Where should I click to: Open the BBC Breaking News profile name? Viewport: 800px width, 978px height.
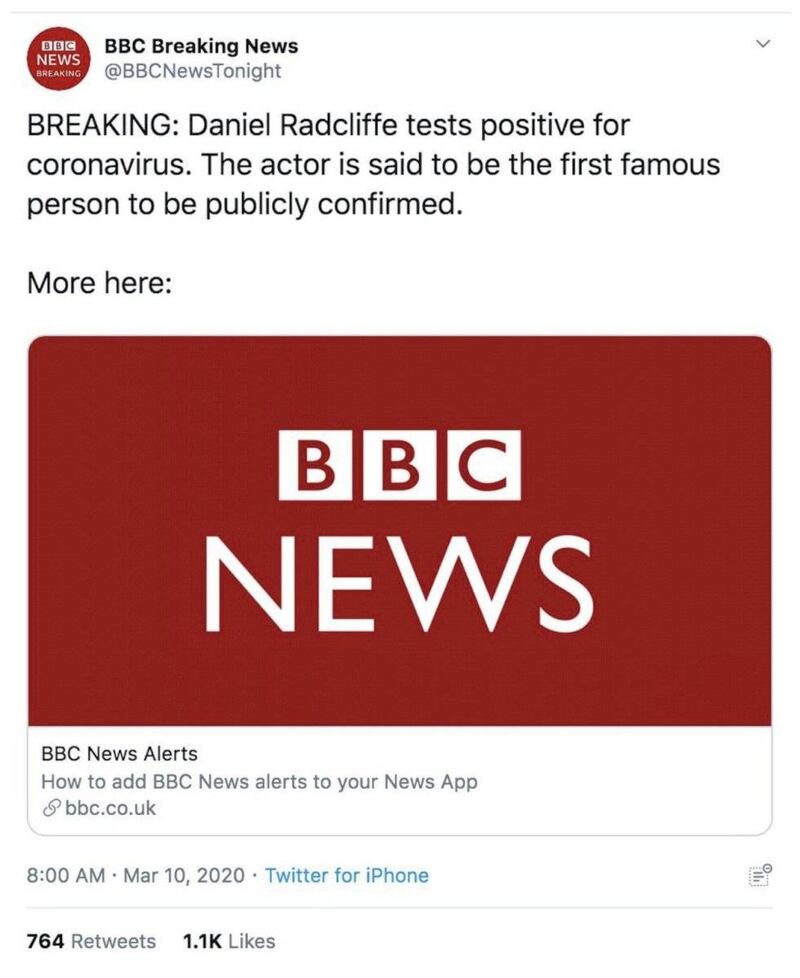click(x=201, y=46)
